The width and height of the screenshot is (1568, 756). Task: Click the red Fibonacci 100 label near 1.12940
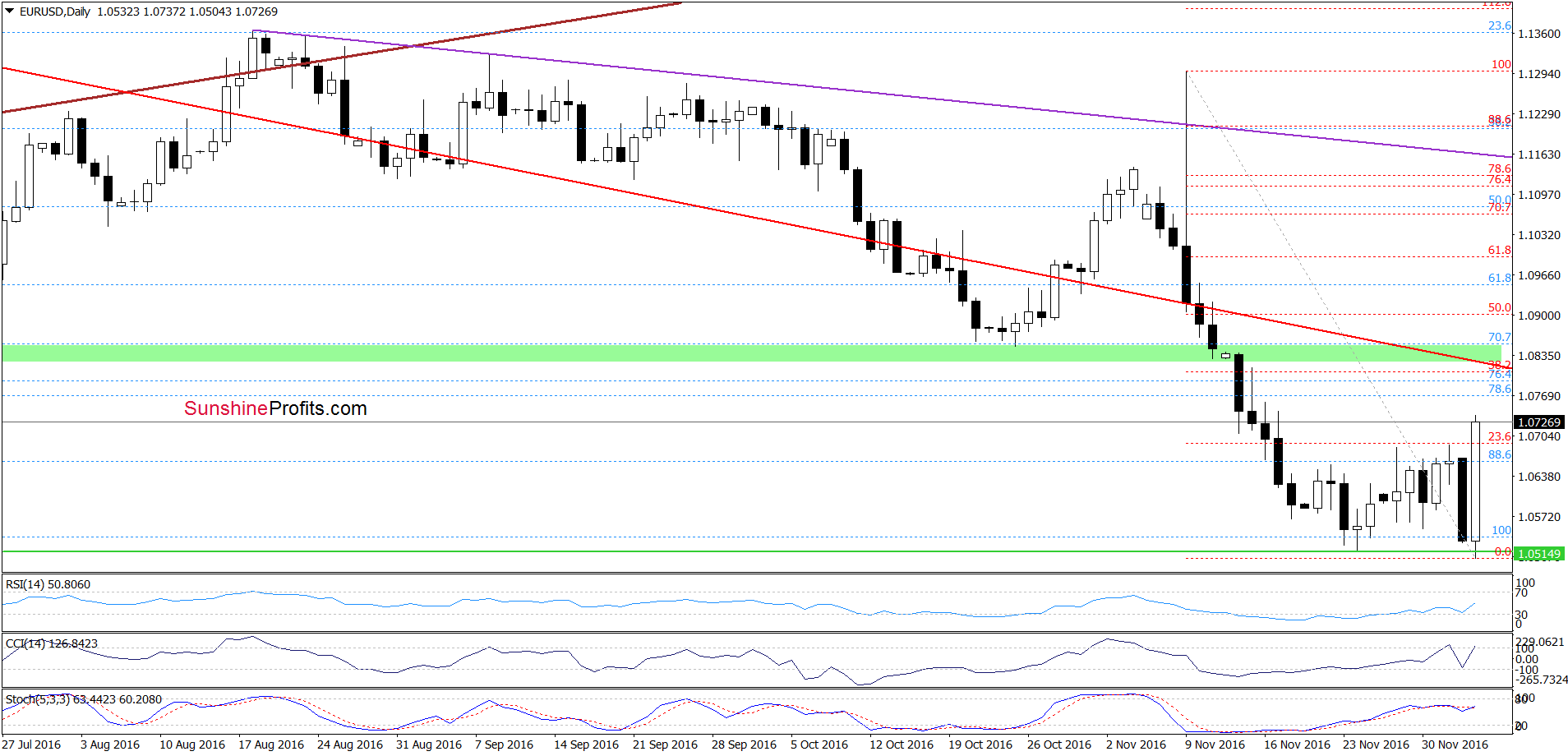click(x=1501, y=64)
